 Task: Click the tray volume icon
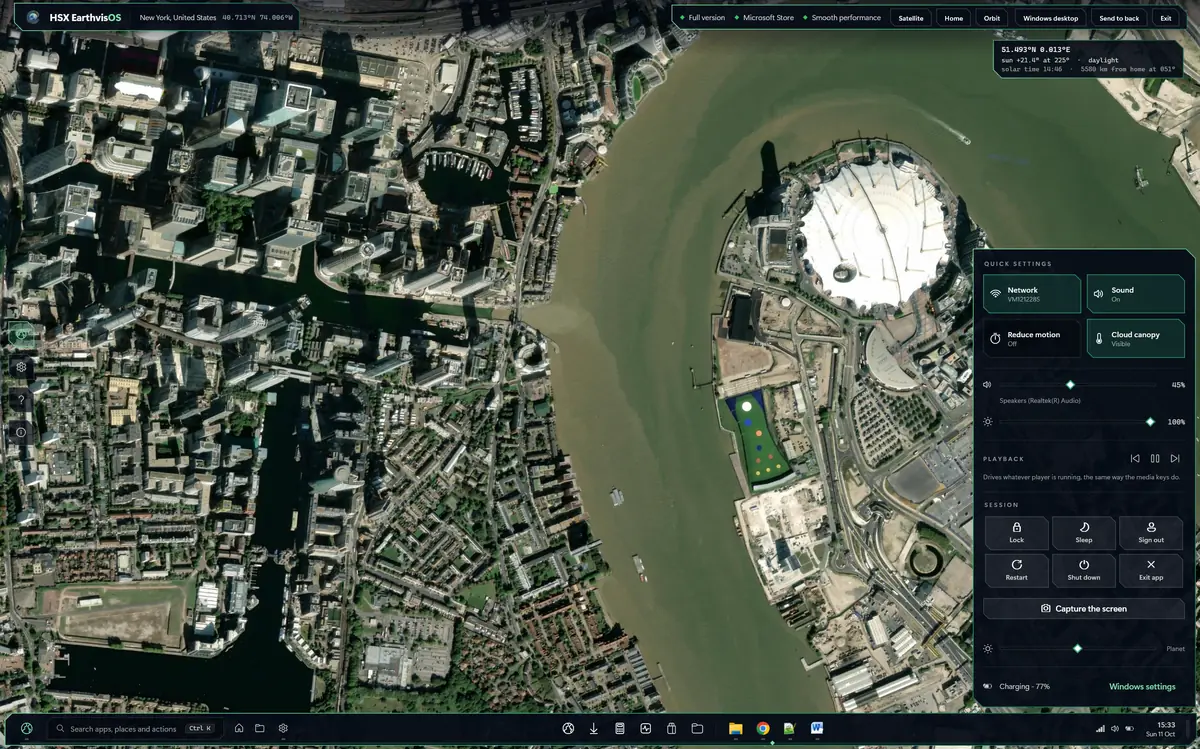pyautogui.click(x=1115, y=728)
